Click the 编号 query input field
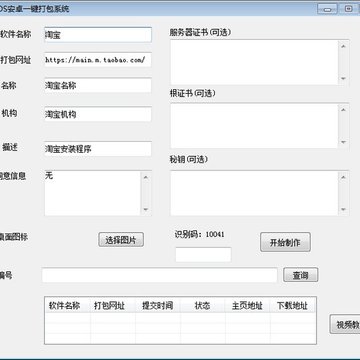The height and width of the screenshot is (360, 360). [159, 275]
